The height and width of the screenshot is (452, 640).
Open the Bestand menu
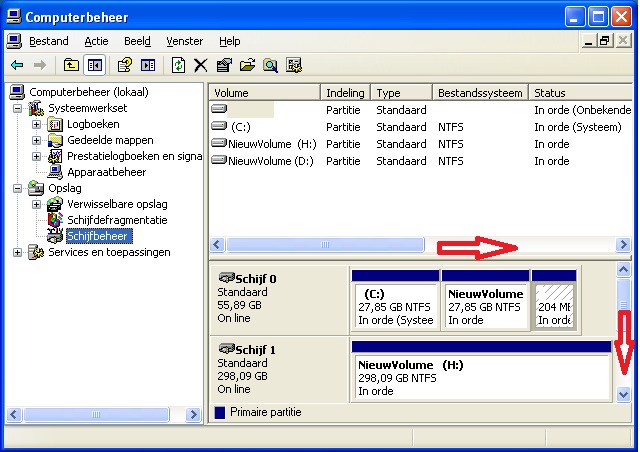tap(49, 41)
